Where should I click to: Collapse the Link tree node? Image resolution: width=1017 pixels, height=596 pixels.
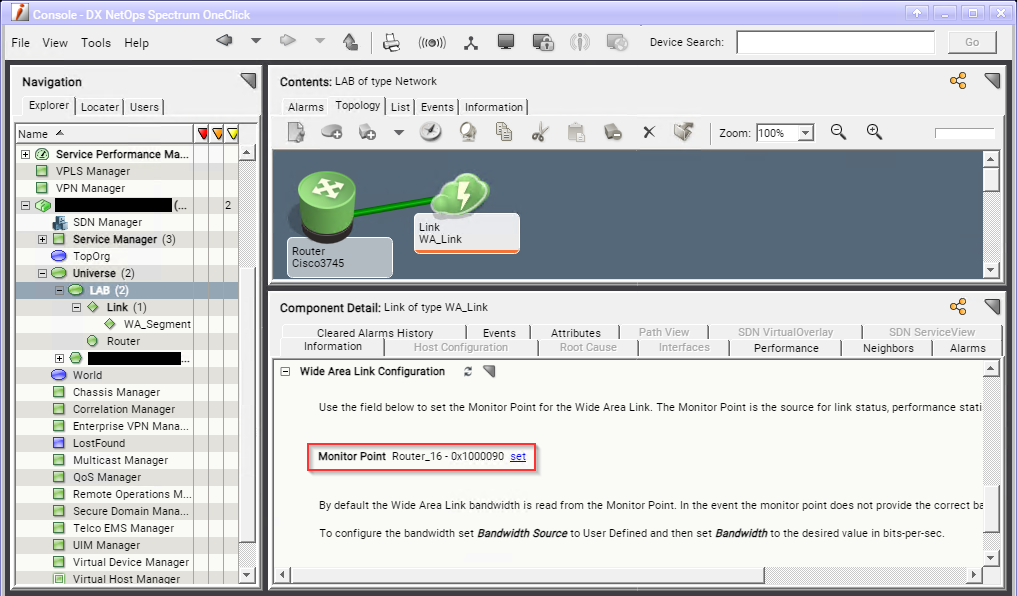tap(77, 307)
